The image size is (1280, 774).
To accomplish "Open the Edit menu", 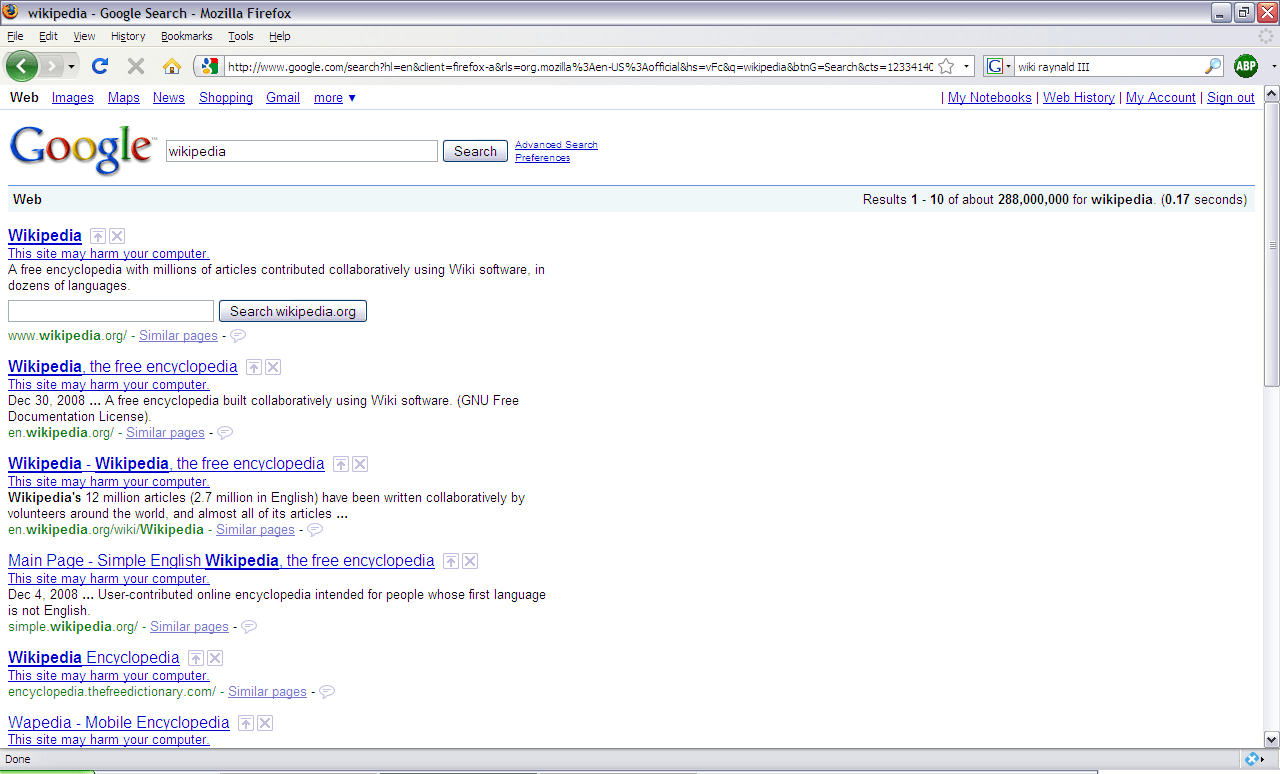I will pos(48,36).
